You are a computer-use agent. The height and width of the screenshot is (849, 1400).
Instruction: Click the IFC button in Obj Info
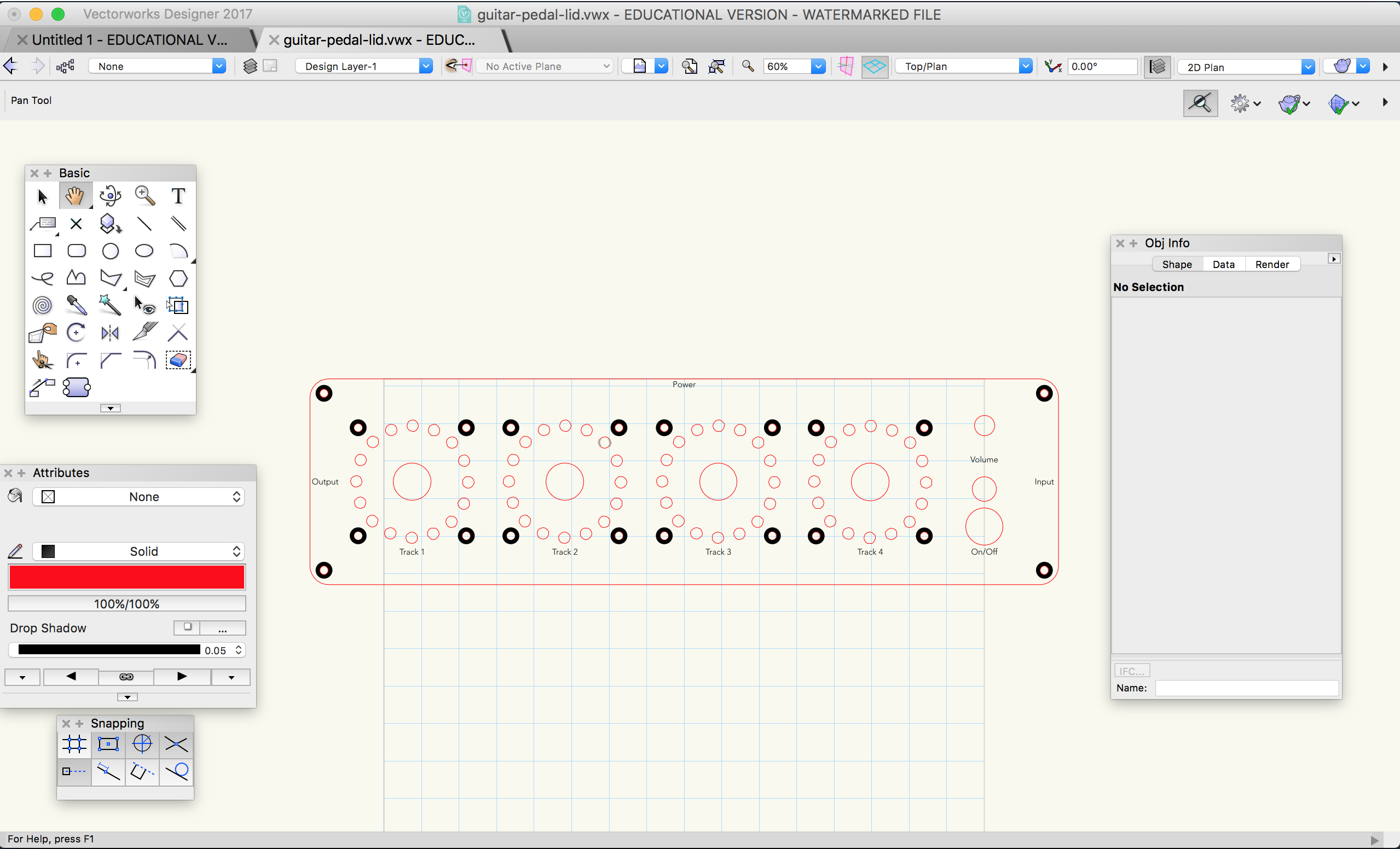[x=1132, y=671]
